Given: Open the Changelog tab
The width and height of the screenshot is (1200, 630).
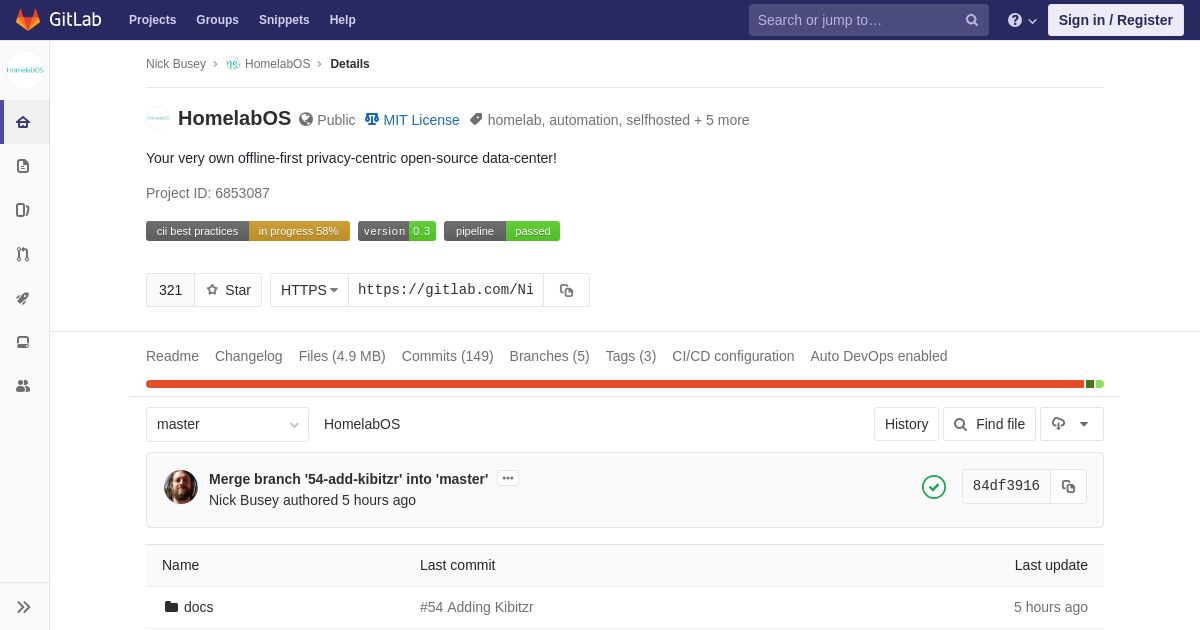Looking at the screenshot, I should (249, 356).
